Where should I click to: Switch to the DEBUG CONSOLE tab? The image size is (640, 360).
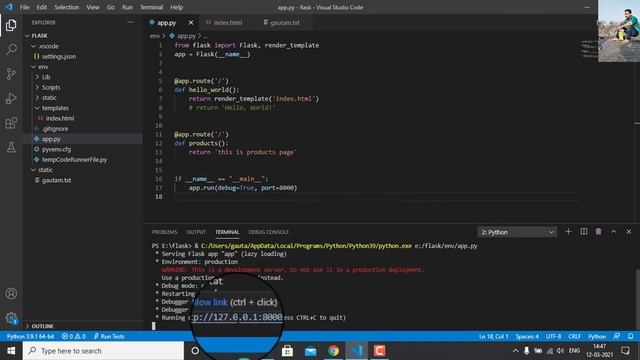coord(269,232)
